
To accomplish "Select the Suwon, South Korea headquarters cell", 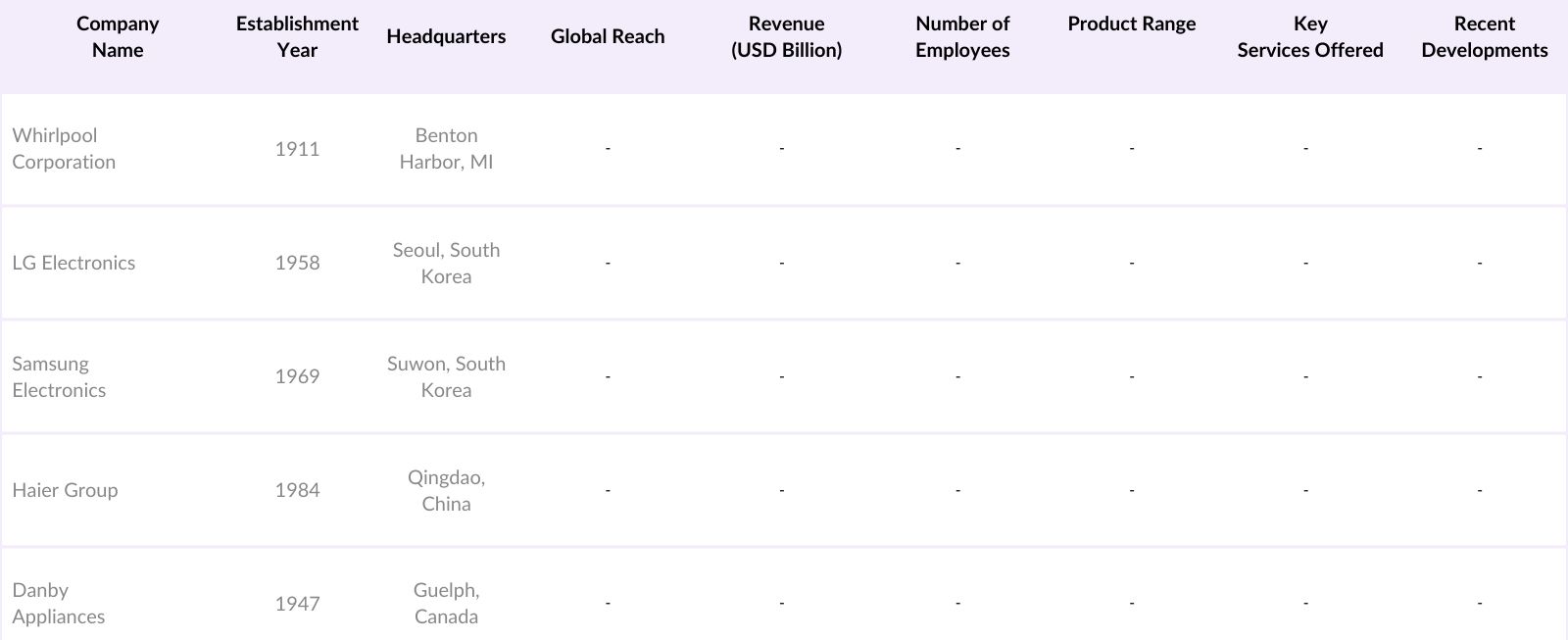I will 446,376.
